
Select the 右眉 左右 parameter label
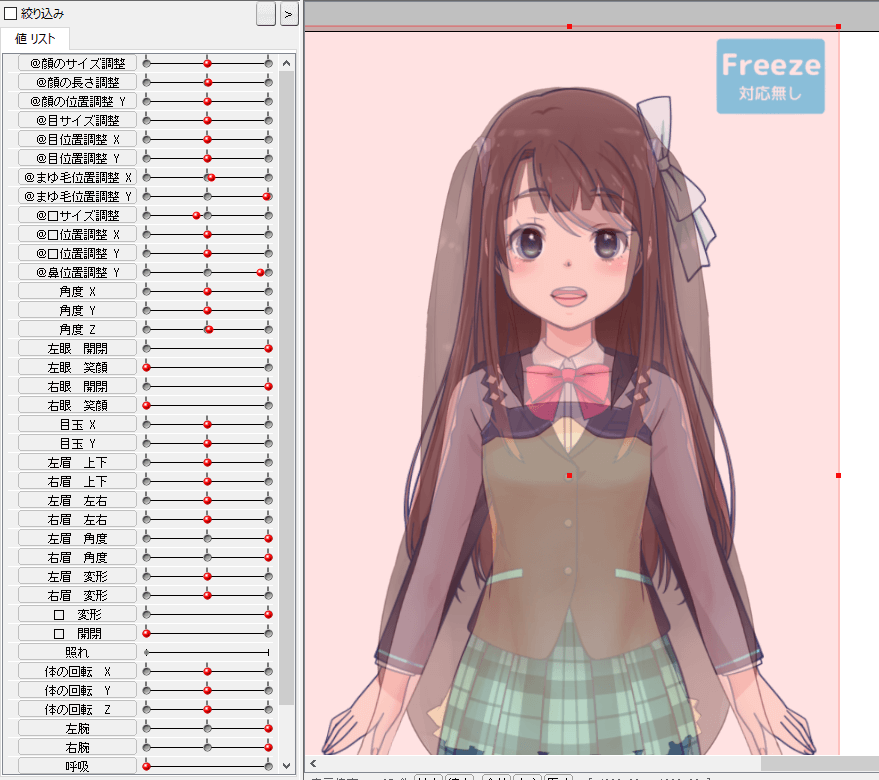pyautogui.click(x=77, y=520)
